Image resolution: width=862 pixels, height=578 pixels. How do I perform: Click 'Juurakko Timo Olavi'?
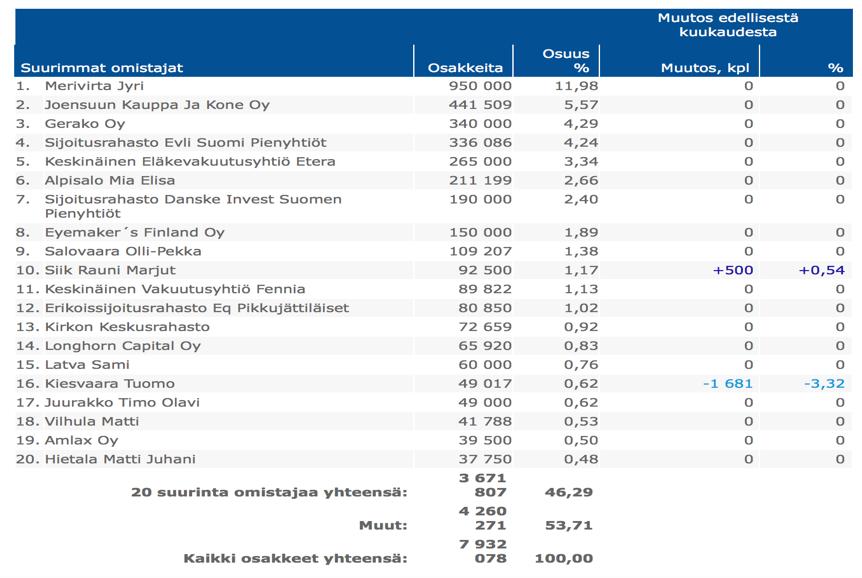(122, 403)
